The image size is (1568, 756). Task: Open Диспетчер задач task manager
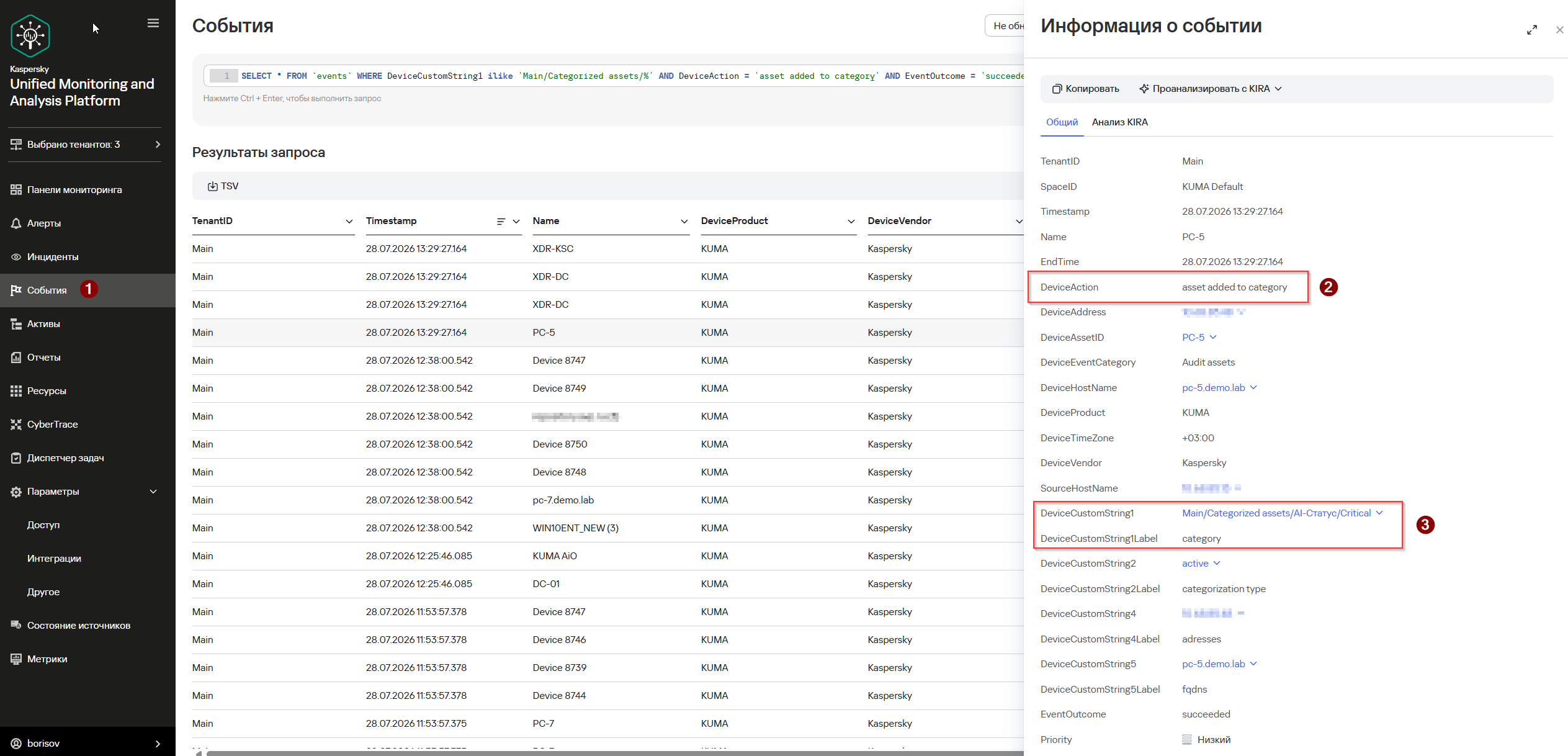tap(65, 458)
